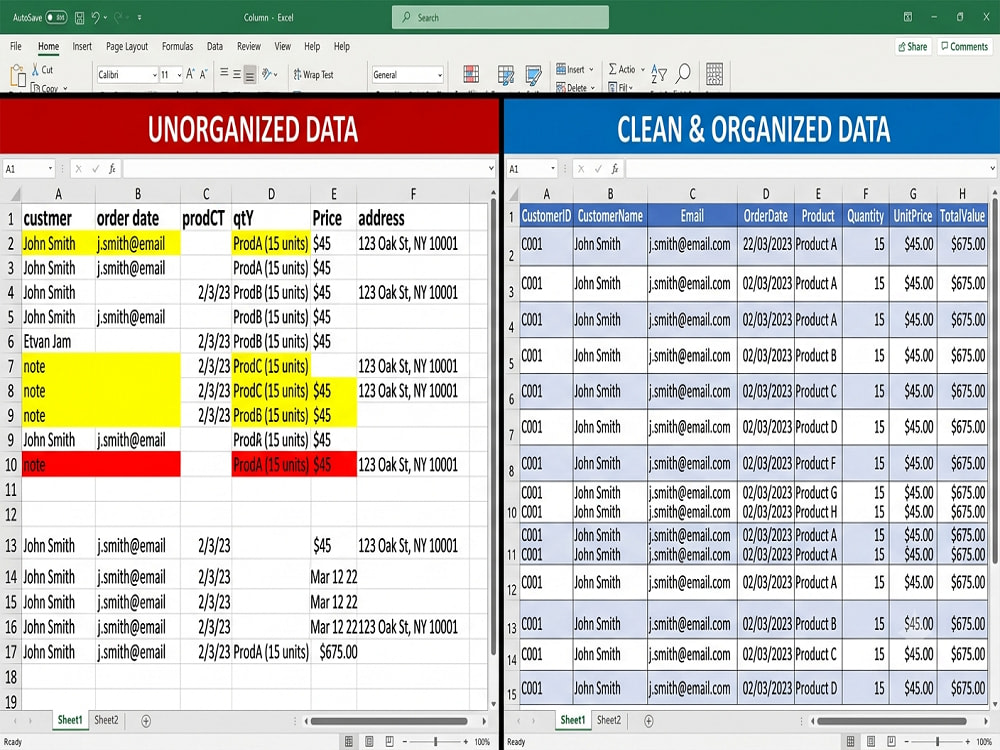
Task: Click Select All corner in unorganized sheet
Action: [x=11, y=194]
